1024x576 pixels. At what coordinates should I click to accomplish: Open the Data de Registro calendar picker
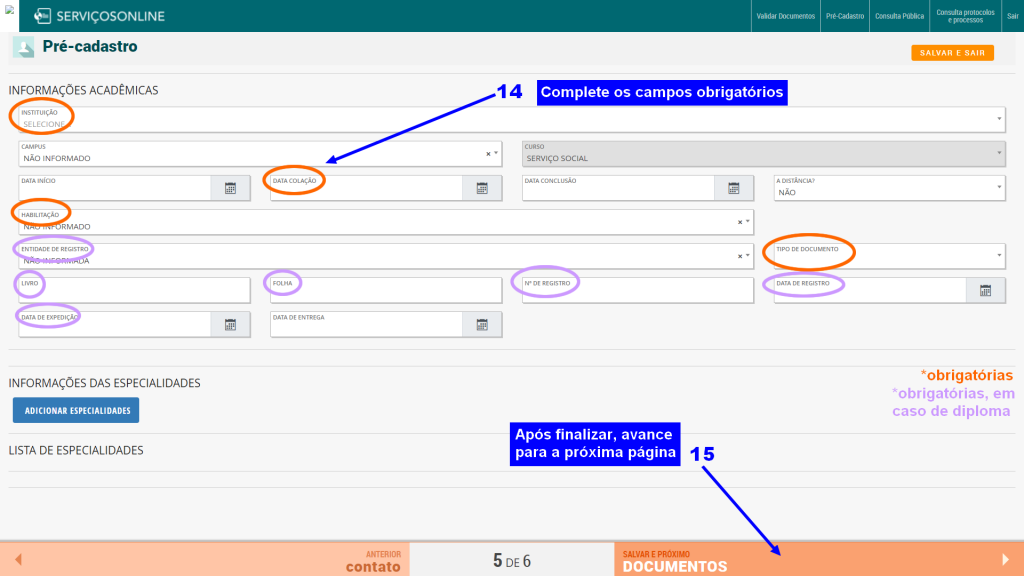tap(985, 291)
